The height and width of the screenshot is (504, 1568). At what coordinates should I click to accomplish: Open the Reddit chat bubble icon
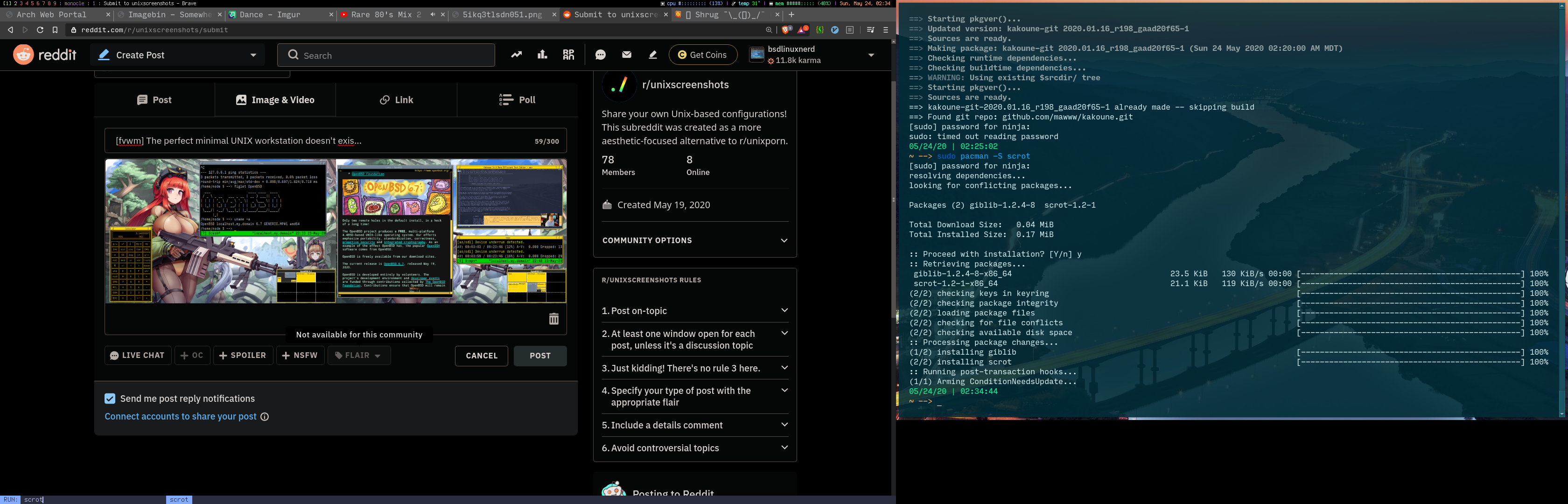point(600,55)
